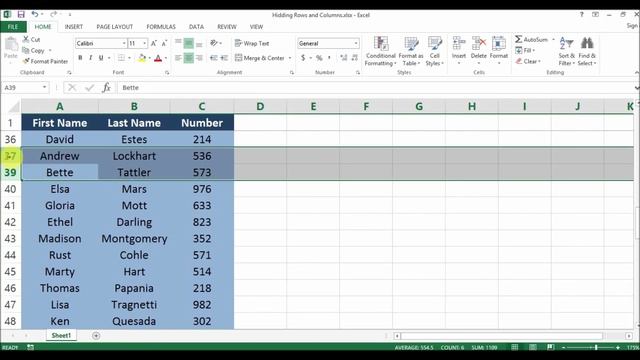This screenshot has width=640, height=360.
Task: Toggle Align Left
Action: click(178, 58)
